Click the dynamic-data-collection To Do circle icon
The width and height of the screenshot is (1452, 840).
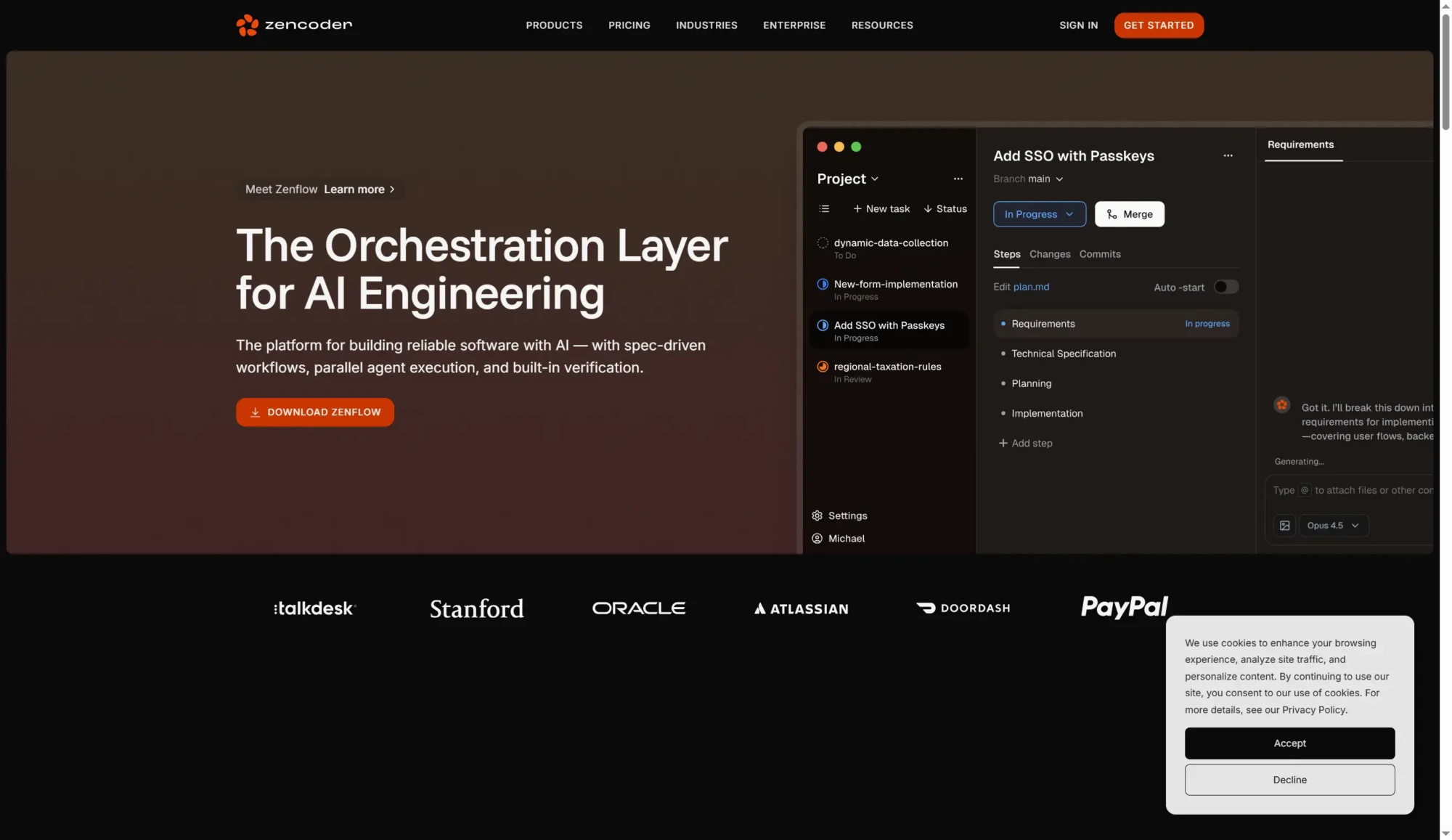click(823, 243)
